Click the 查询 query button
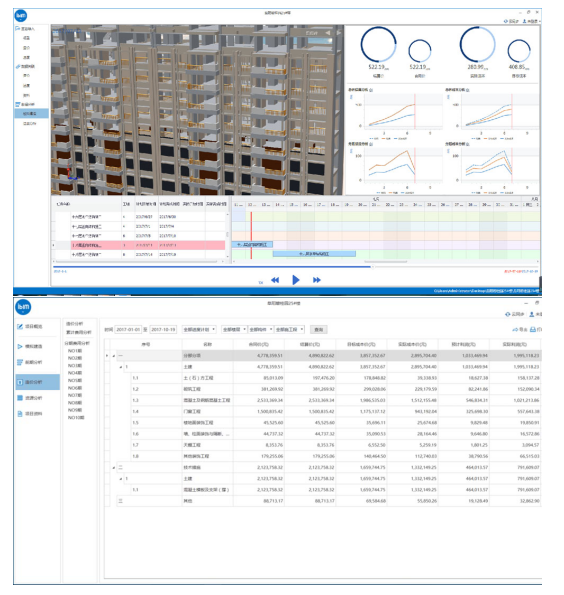The image size is (564, 595). tap(319, 329)
